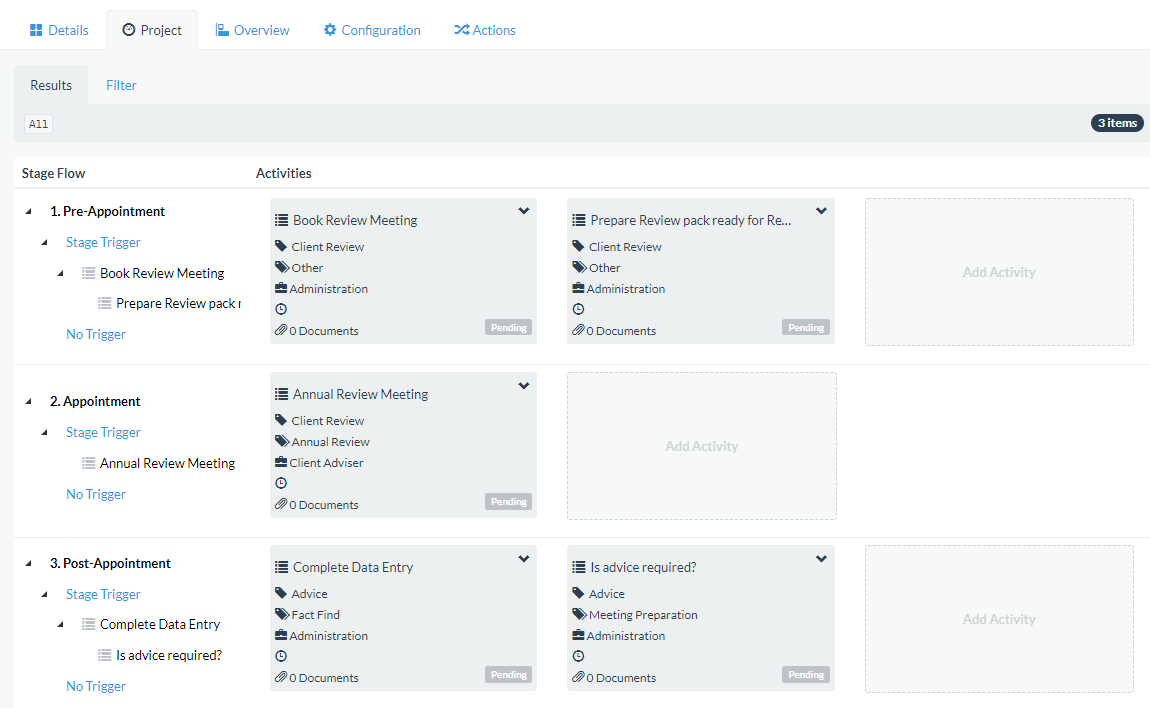The height and width of the screenshot is (708, 1150).
Task: Open dropdown chevron on Annual Review Meeting card
Action: (x=523, y=386)
